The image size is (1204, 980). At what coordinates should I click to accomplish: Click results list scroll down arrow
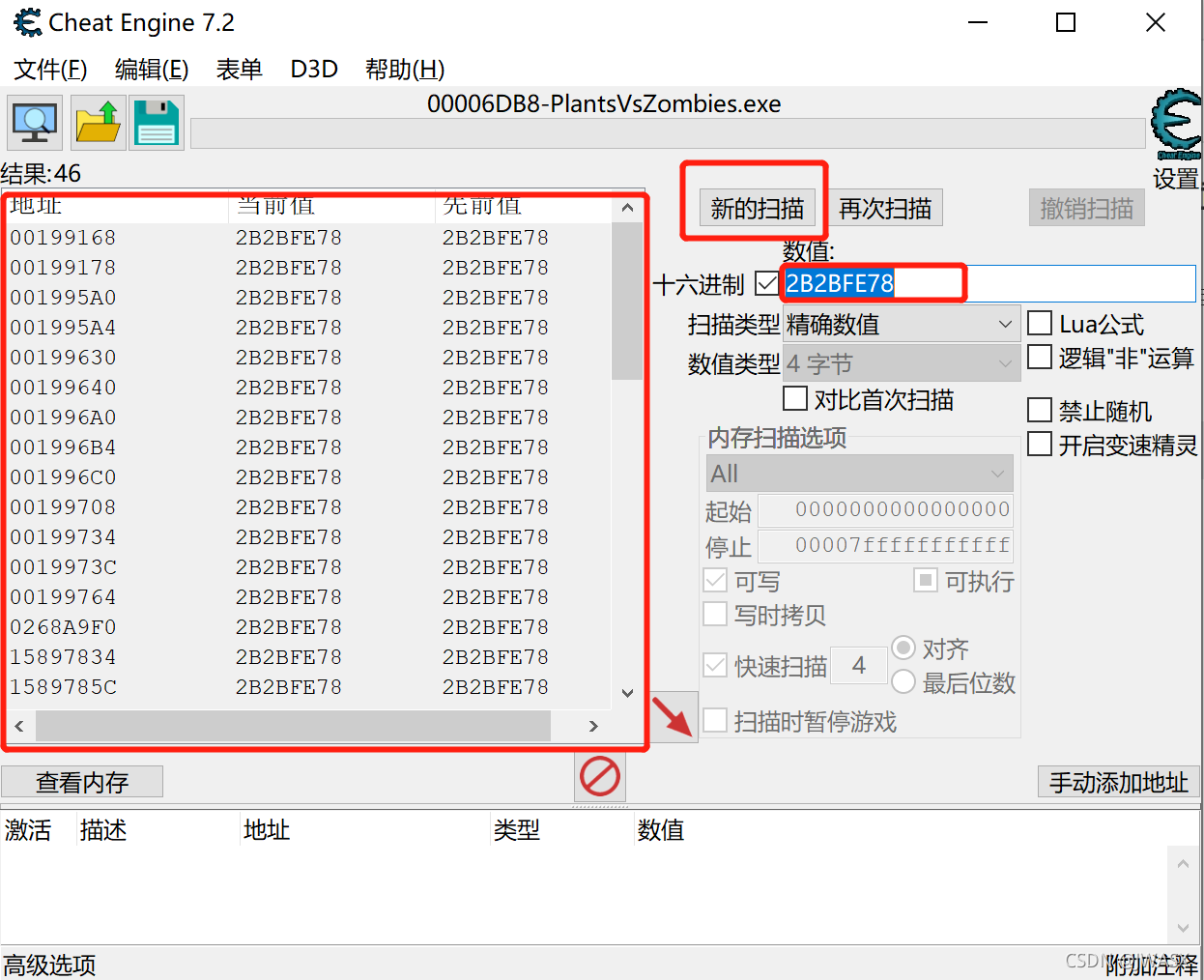[627, 693]
